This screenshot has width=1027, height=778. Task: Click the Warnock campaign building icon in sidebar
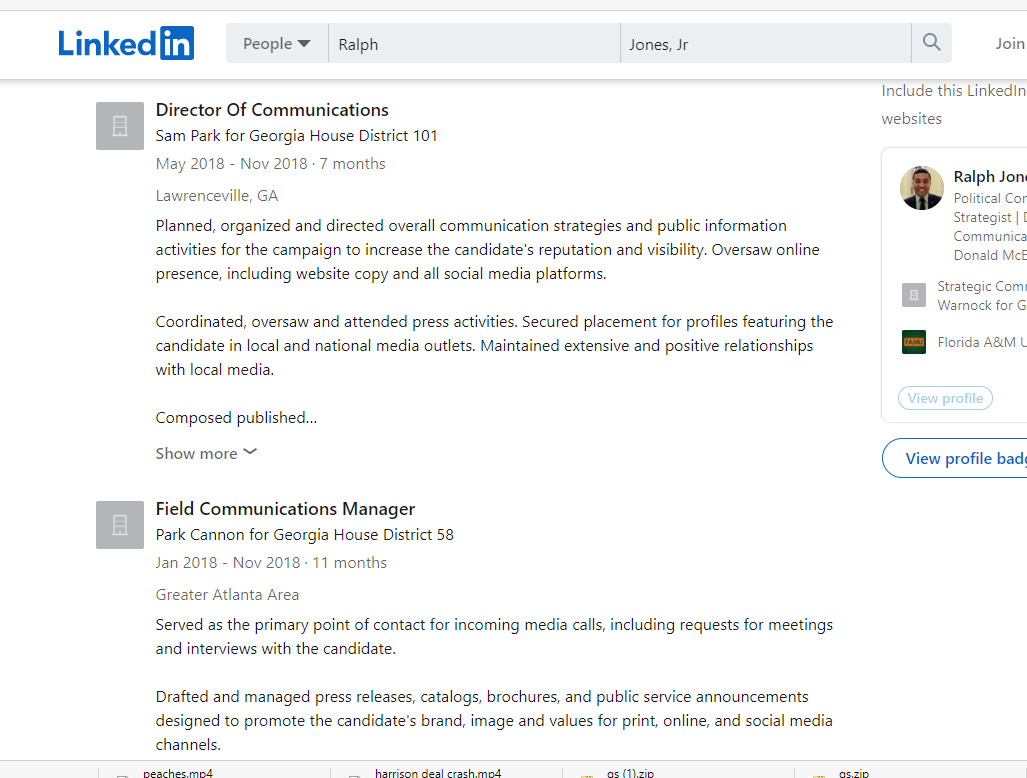pyautogui.click(x=914, y=295)
